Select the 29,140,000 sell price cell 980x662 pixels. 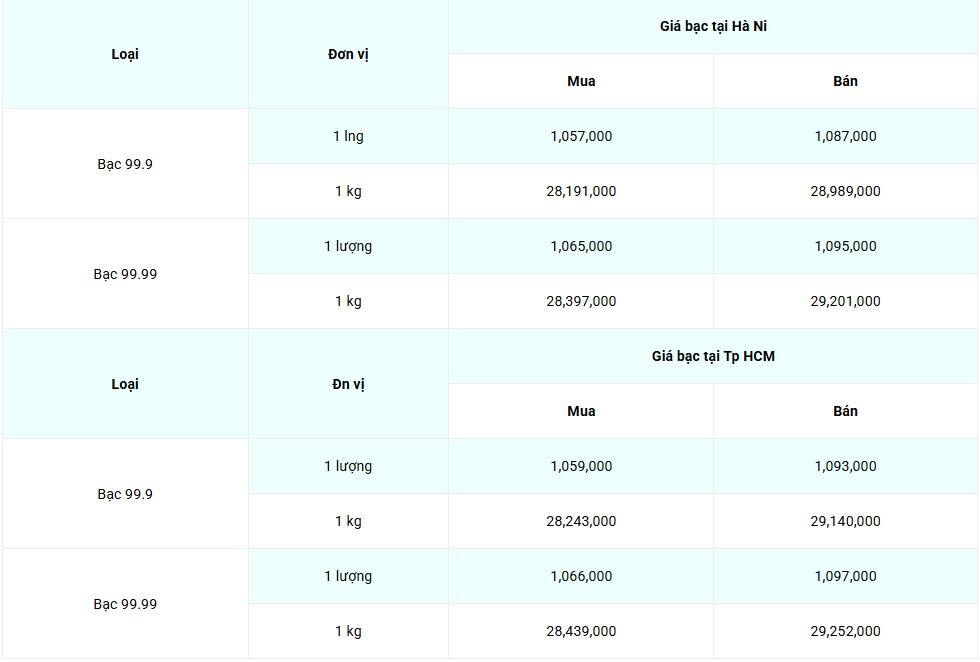click(845, 521)
